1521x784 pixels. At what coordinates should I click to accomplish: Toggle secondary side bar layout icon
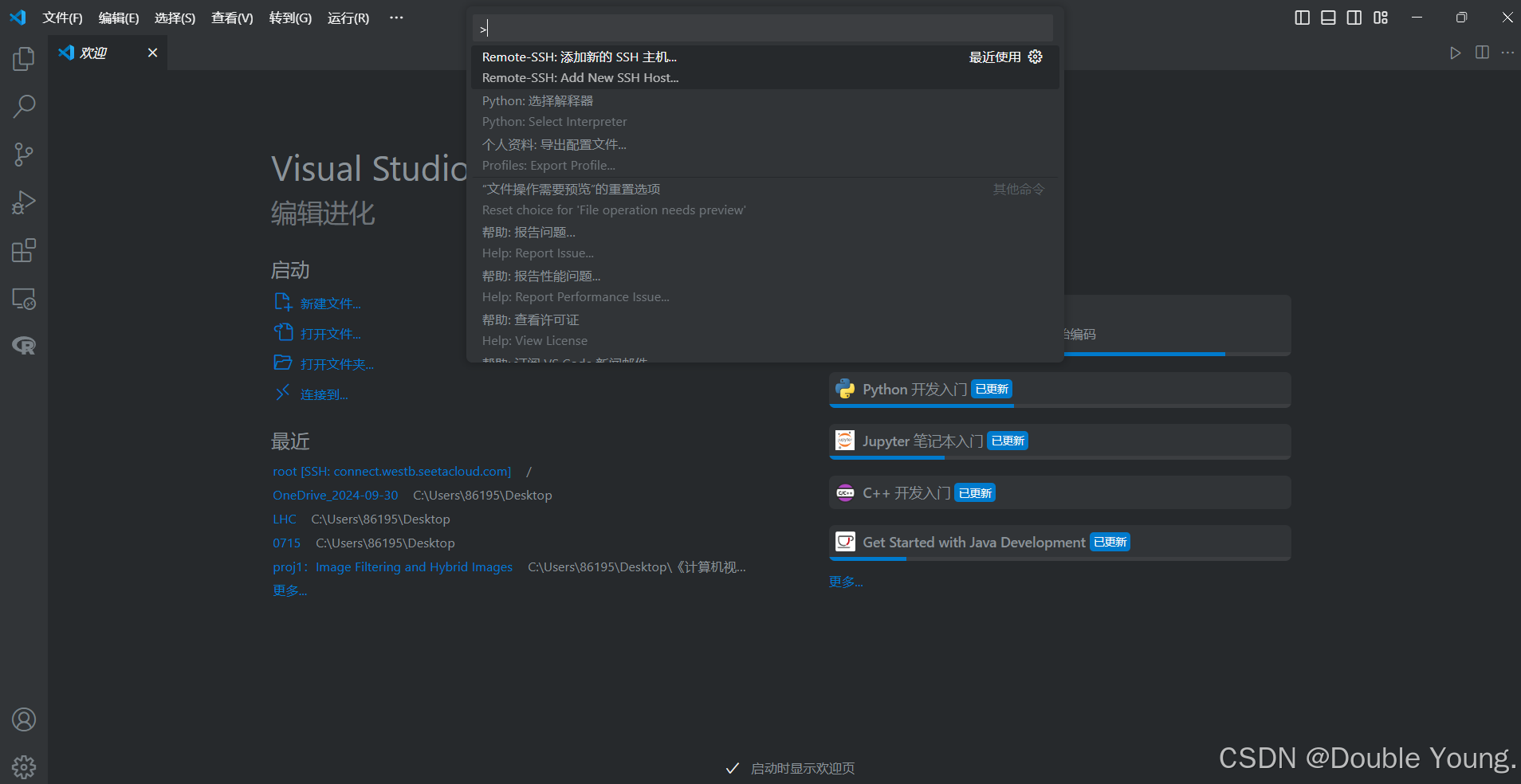(1354, 18)
